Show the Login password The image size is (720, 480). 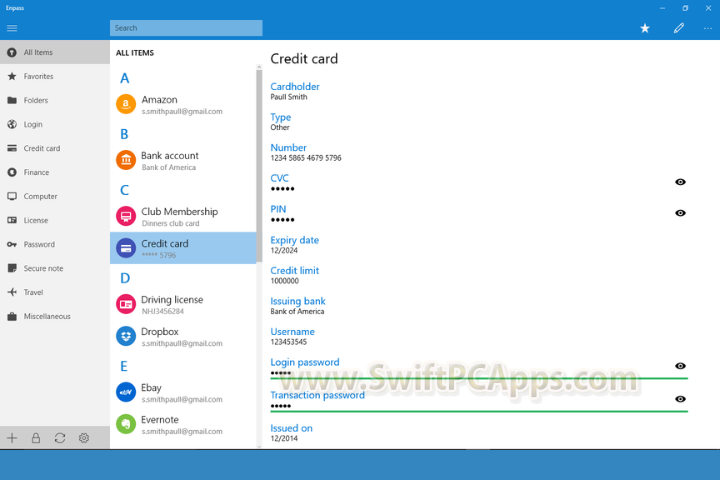click(680, 366)
